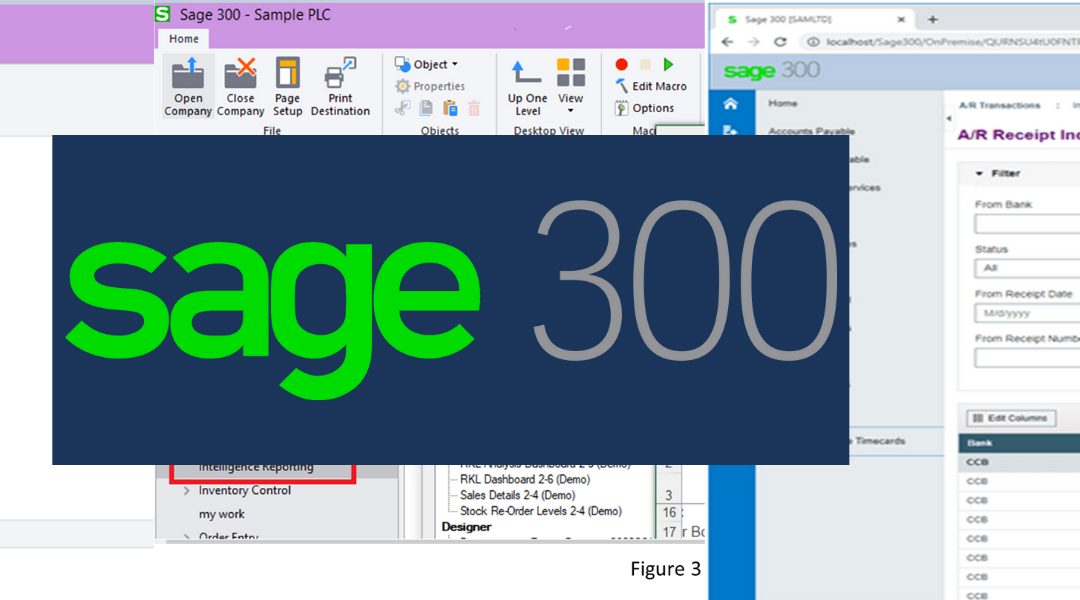Viewport: 1080px width, 600px height.
Task: Select the first CCB row in the grid
Action: 1019,462
